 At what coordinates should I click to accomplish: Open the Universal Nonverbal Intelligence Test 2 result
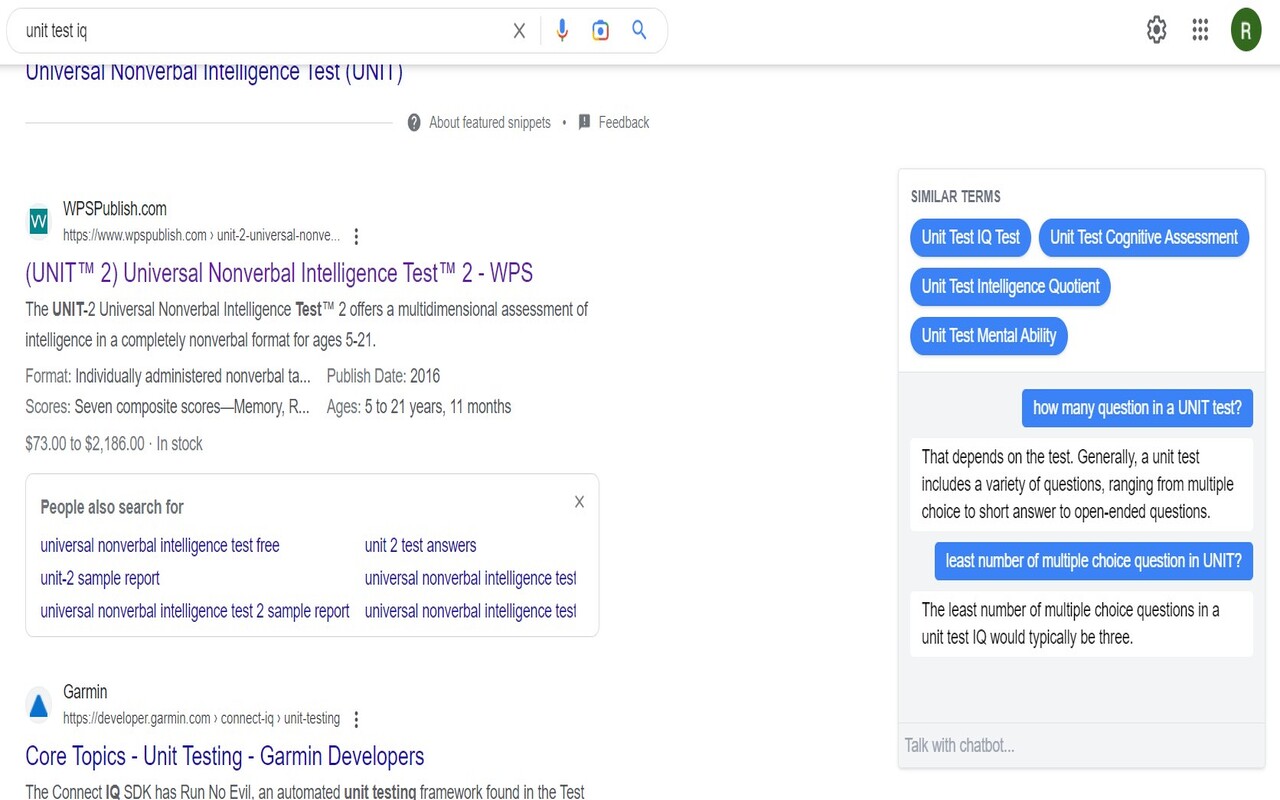click(x=279, y=272)
